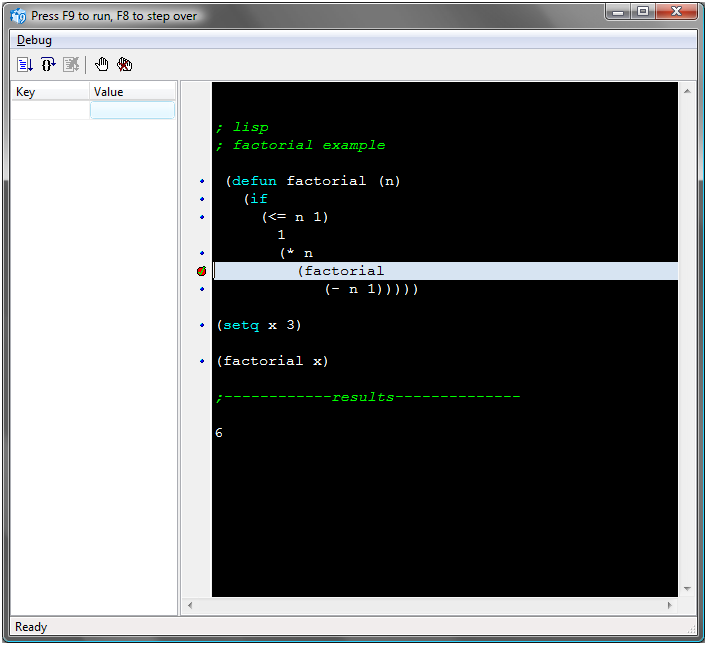Set a breakpoint at the (defun factorial line marker
Viewport: 707px width, 645px height.
[202, 181]
